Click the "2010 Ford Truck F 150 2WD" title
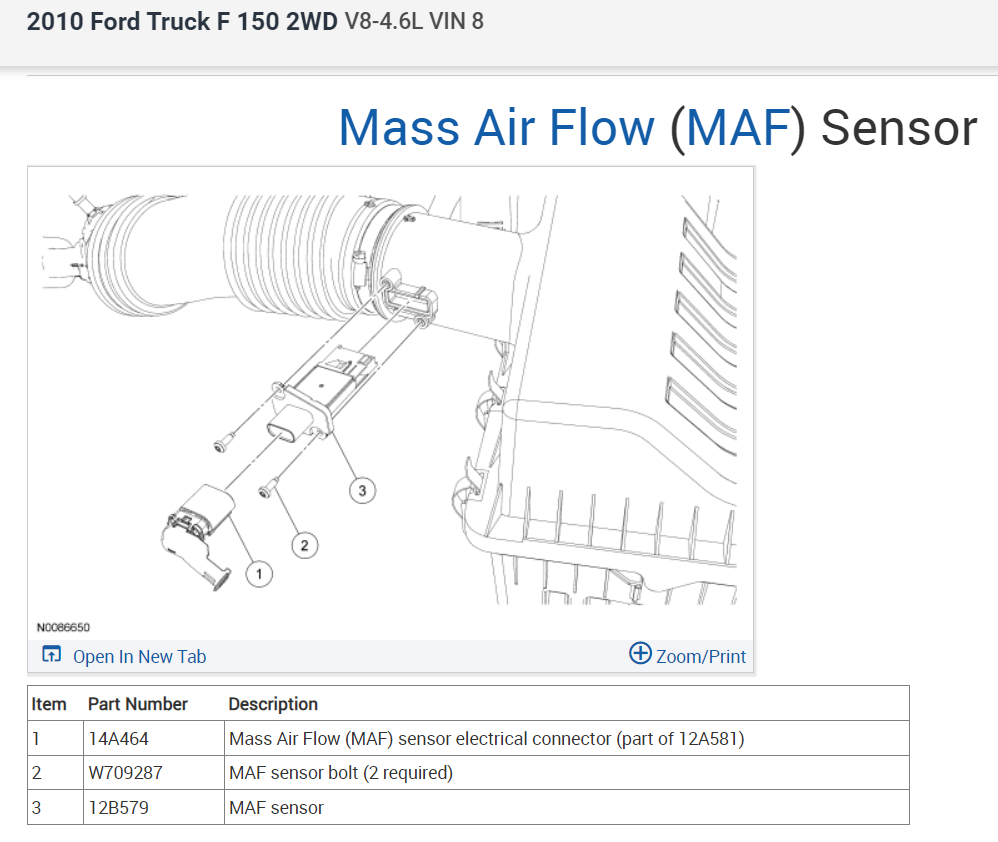 click(x=182, y=21)
